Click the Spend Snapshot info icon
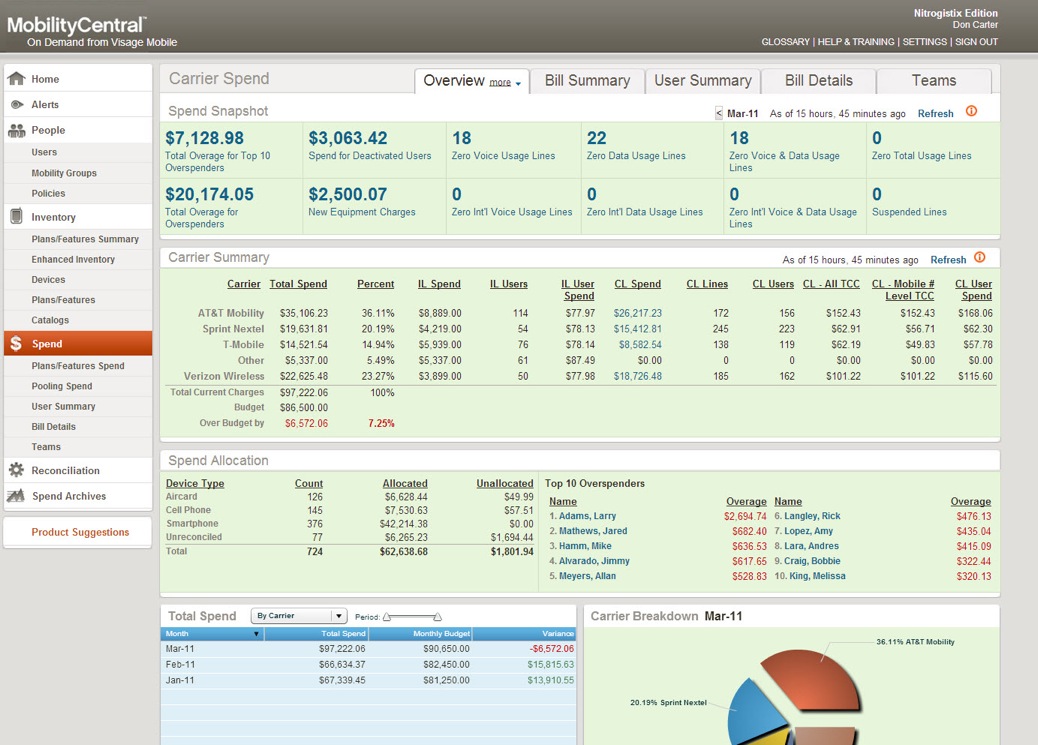Screen dimensions: 1038x745 (x=971, y=112)
